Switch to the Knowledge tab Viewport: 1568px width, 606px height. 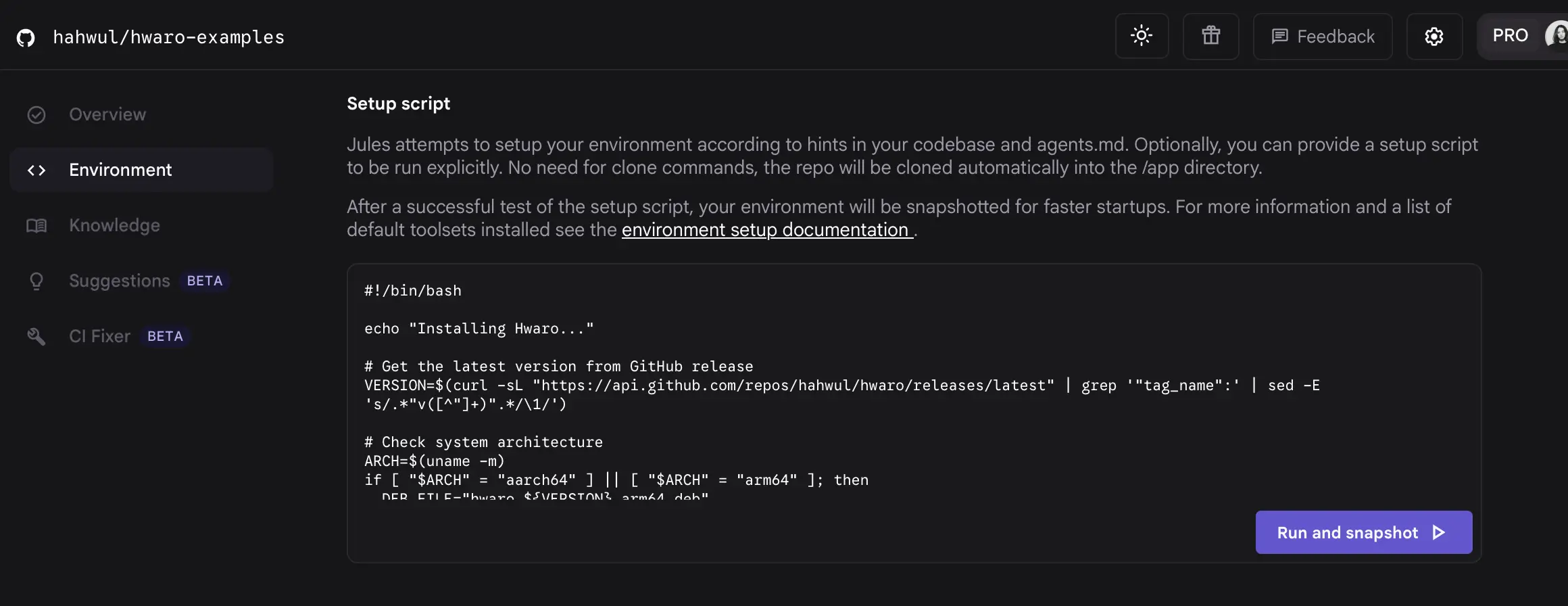point(114,226)
